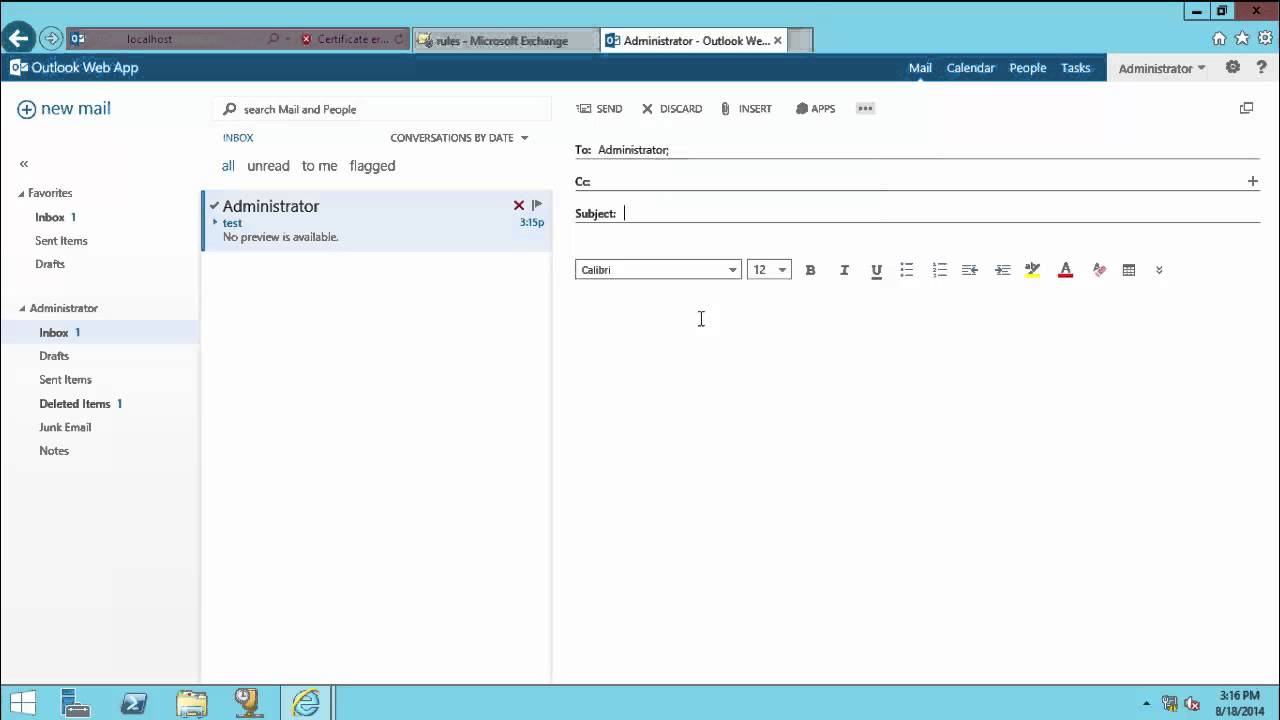
Task: Expand more formatting options chevron
Action: point(1159,270)
